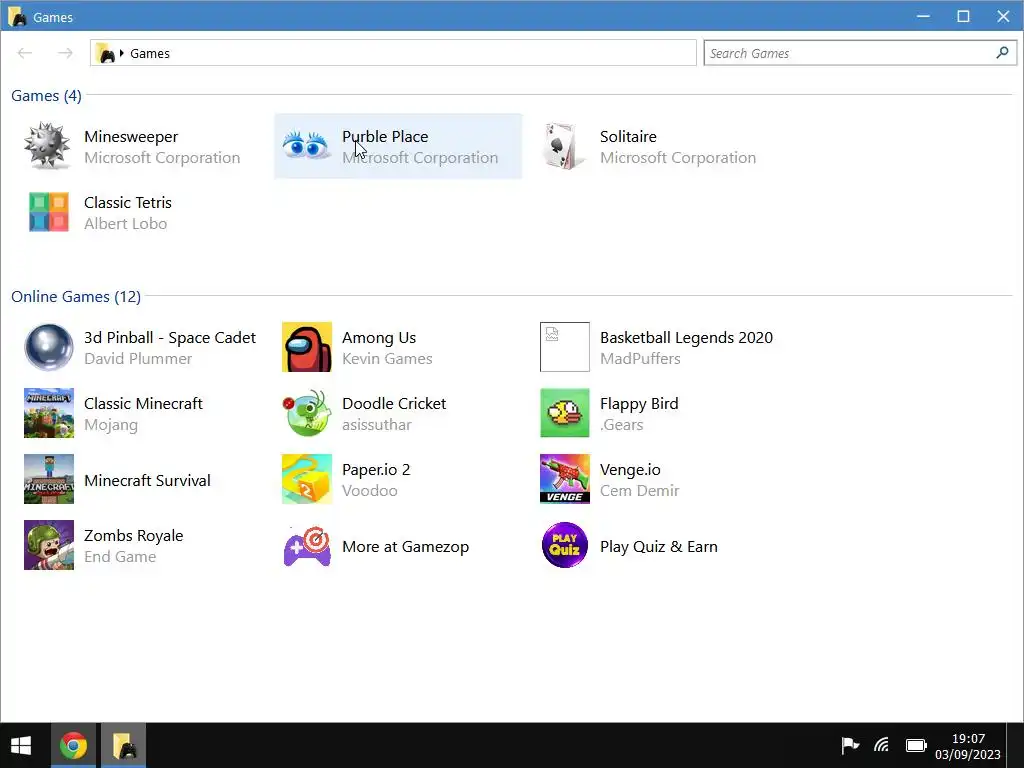This screenshot has width=1024, height=768.
Task: Collapse the Games (4) group header
Action: tap(46, 95)
